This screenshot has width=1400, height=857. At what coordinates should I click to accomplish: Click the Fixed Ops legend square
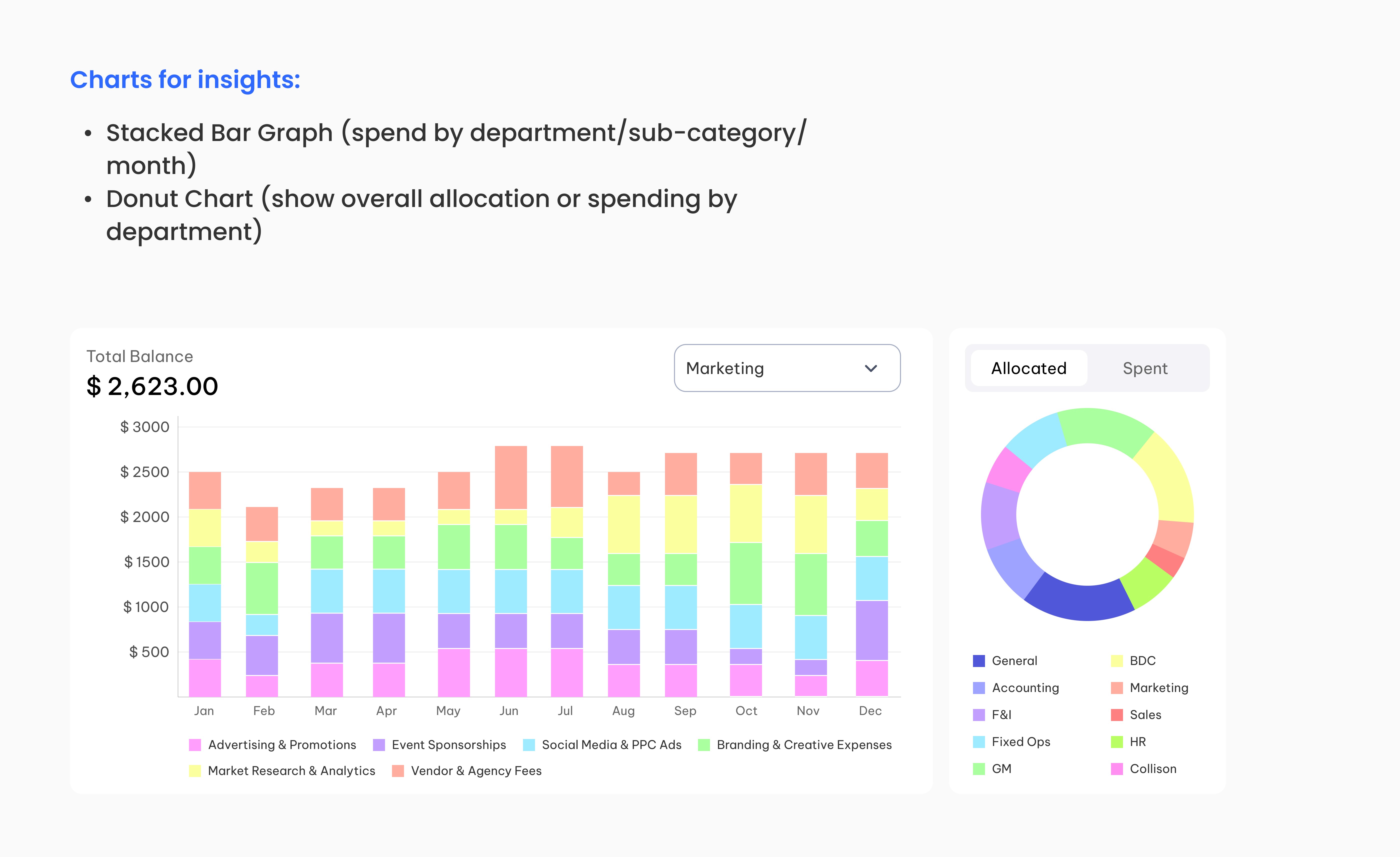point(978,742)
